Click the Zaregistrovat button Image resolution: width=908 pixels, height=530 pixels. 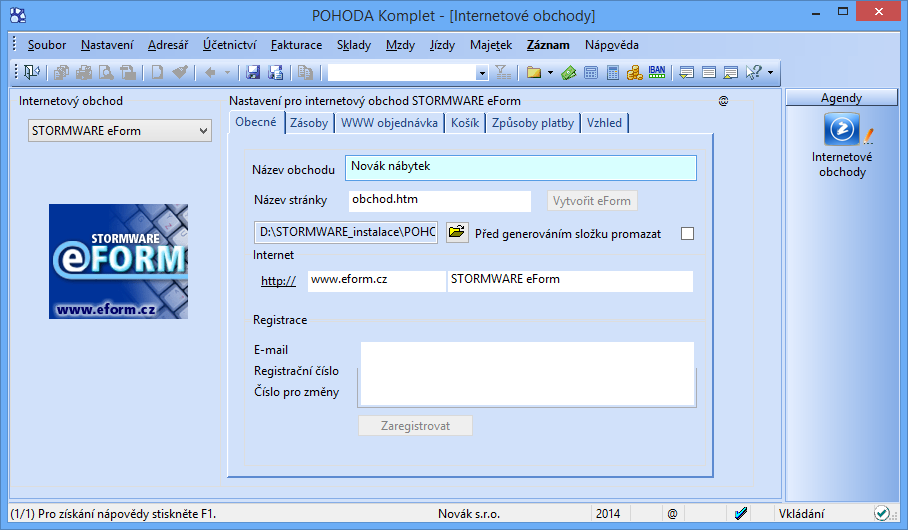[415, 426]
